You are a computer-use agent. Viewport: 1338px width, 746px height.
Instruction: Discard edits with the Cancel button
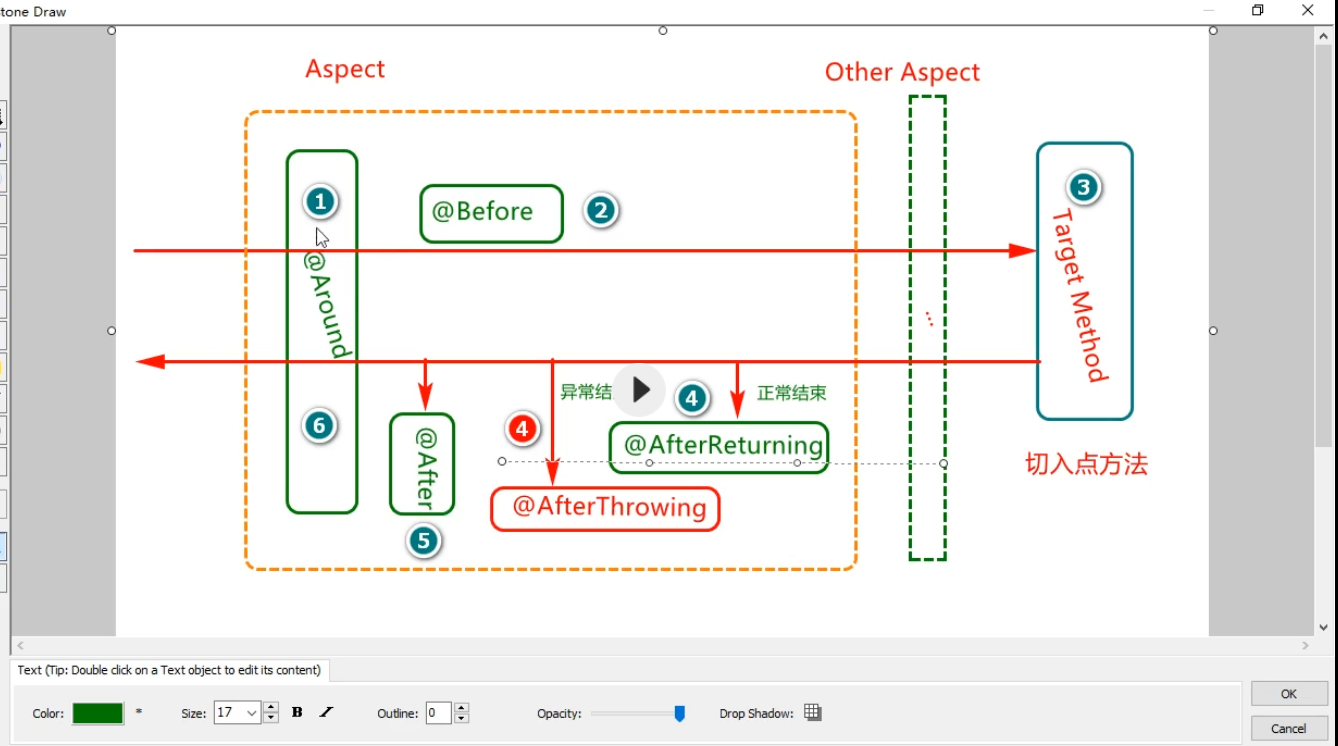[x=1289, y=729]
